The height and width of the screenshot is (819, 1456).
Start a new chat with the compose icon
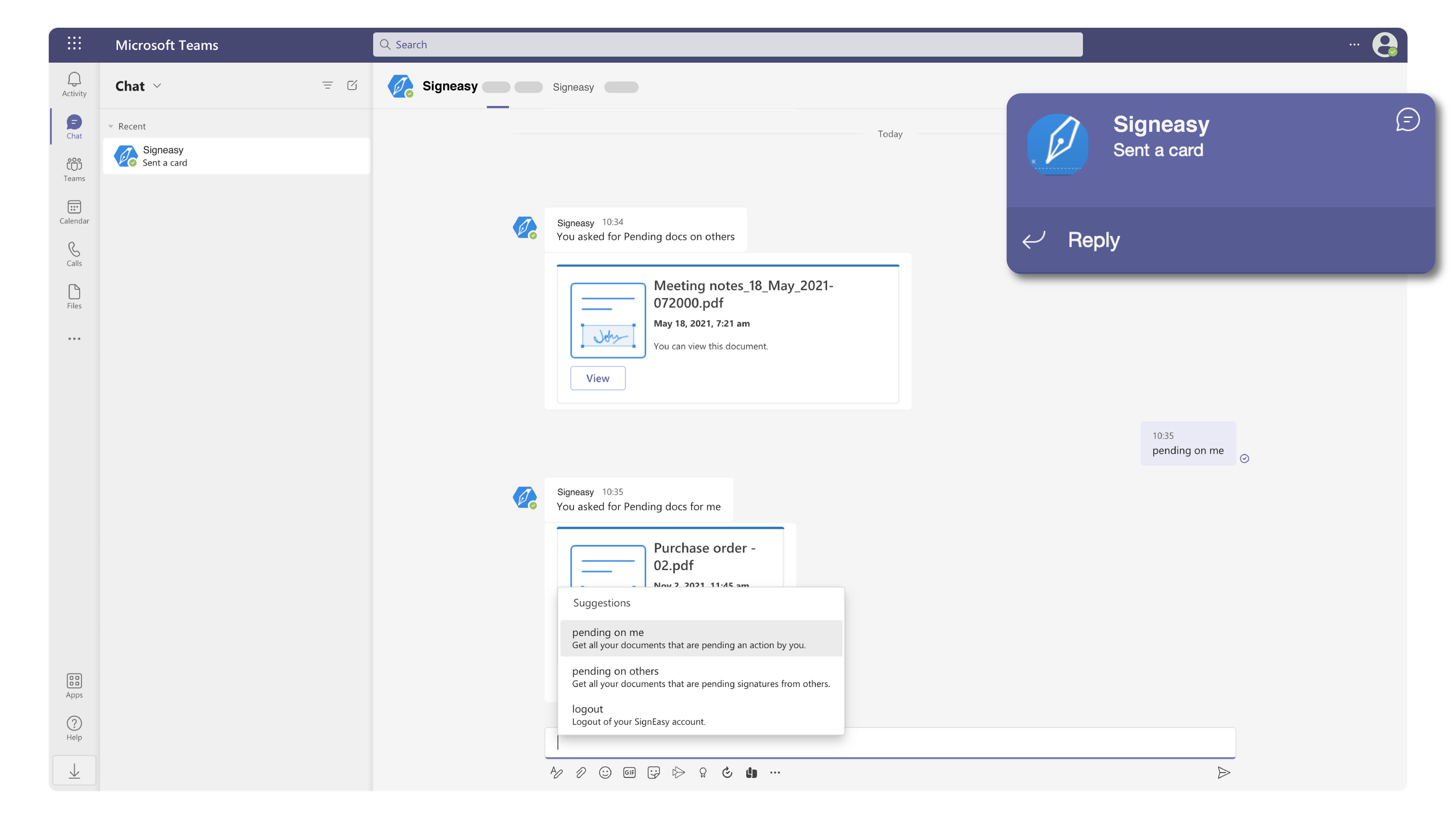(x=352, y=86)
